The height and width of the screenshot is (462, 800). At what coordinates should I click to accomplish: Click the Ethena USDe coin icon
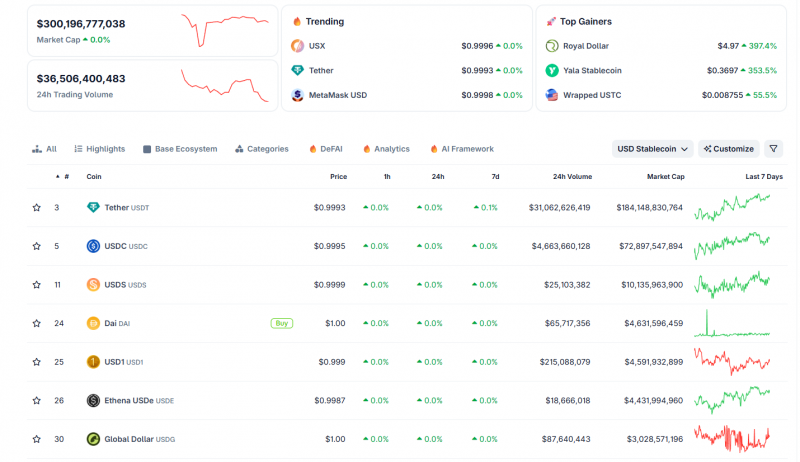[93, 400]
